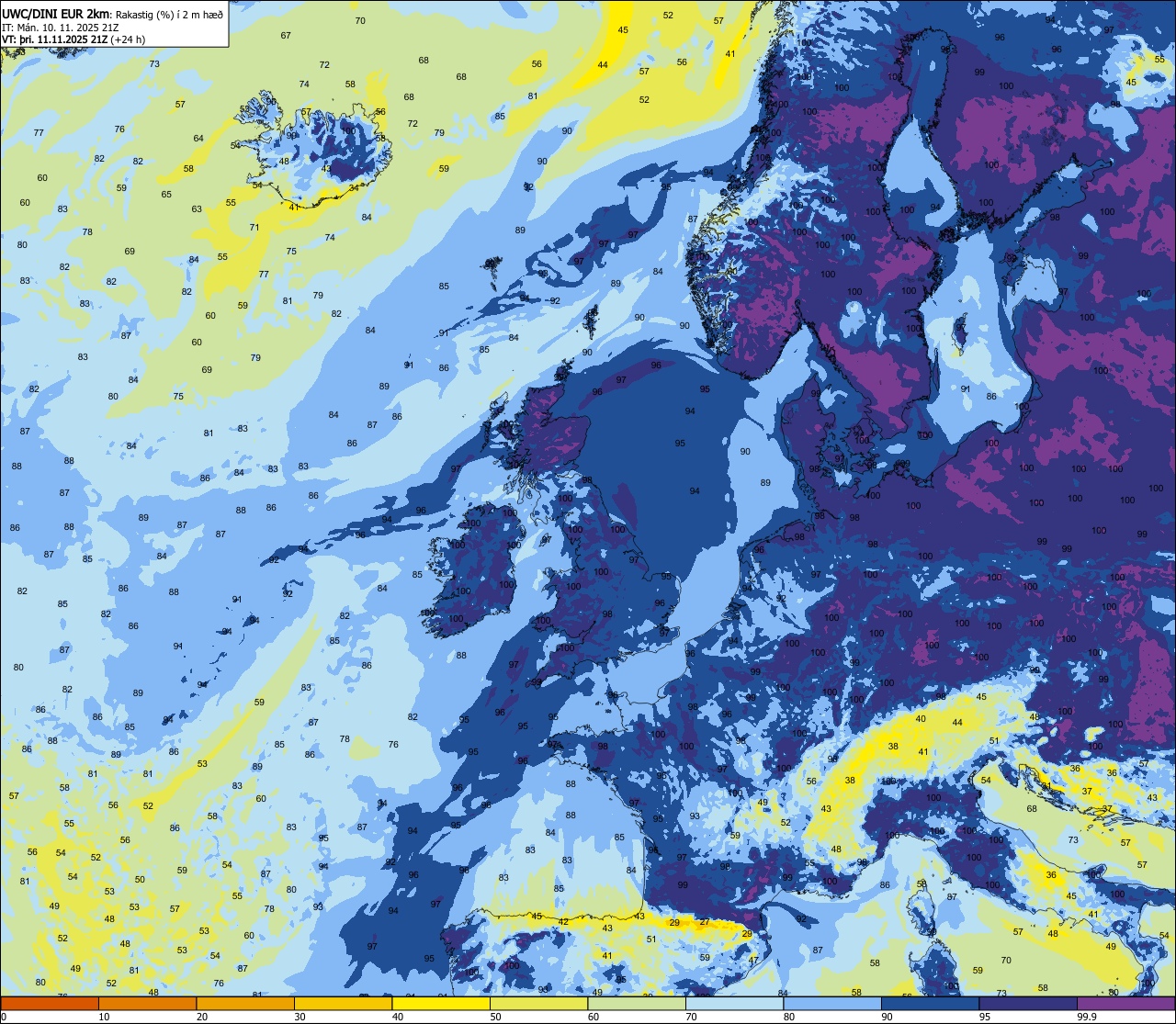Click legend tick label '90'
This screenshot has height=1024, width=1176.
coord(887,1017)
